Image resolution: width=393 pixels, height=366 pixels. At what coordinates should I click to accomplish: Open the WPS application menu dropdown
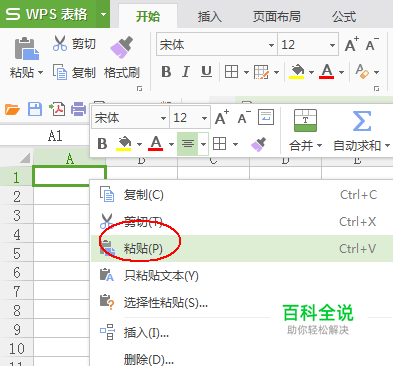[x=103, y=14]
